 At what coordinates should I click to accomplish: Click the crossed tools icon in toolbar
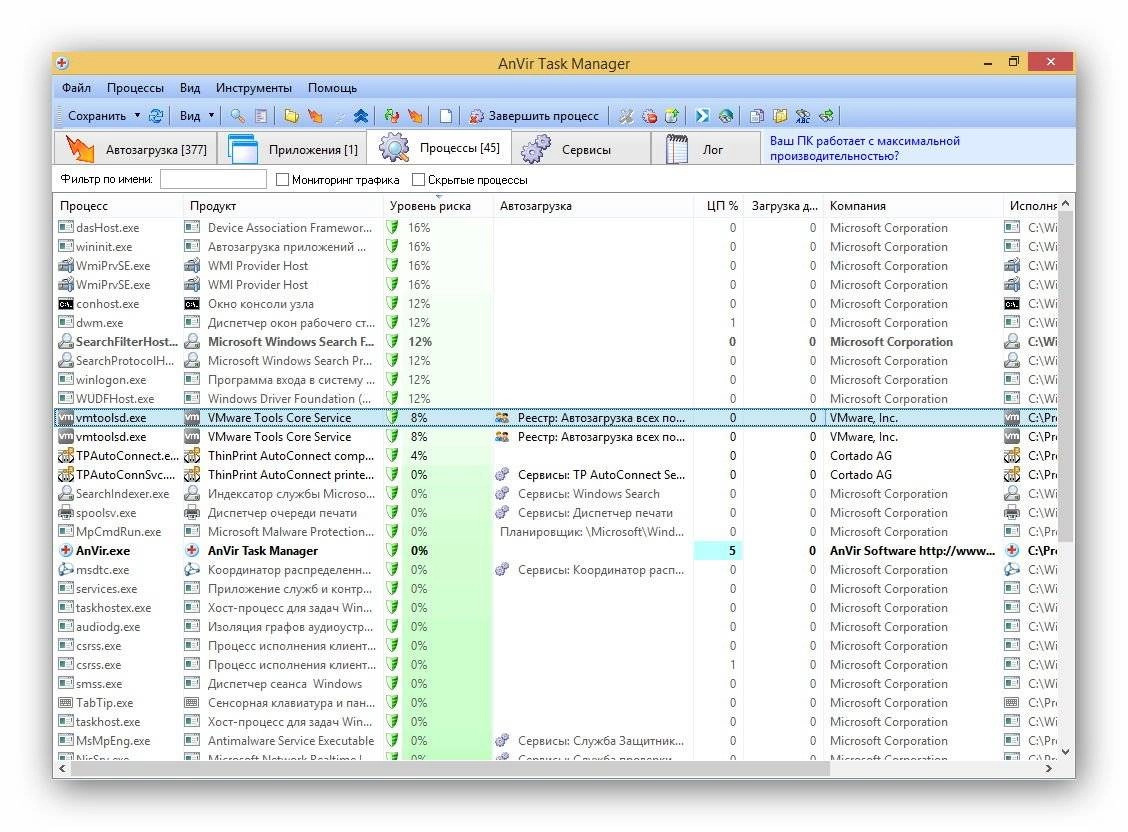click(626, 116)
